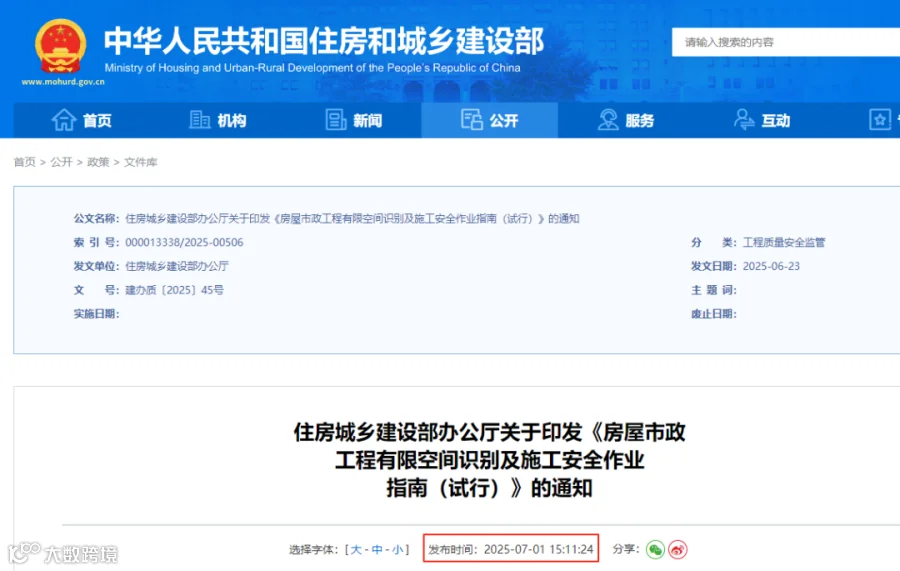Click the 服务 headset person icon
The image size is (900, 571).
pyautogui.click(x=608, y=120)
